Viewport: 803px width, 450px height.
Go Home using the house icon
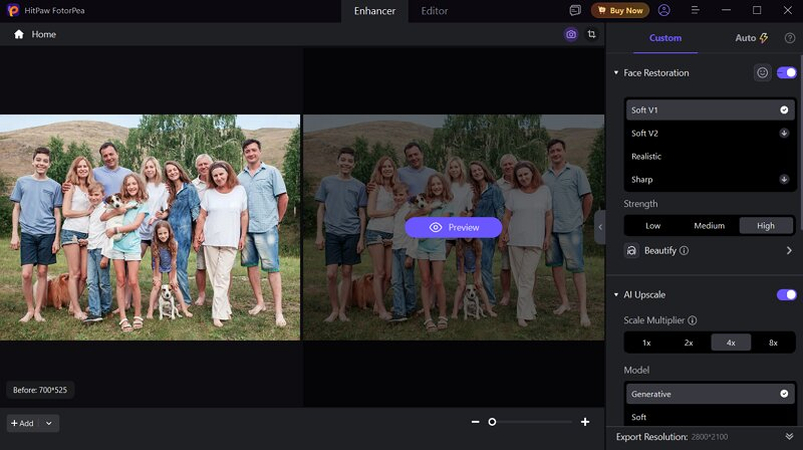click(19, 34)
